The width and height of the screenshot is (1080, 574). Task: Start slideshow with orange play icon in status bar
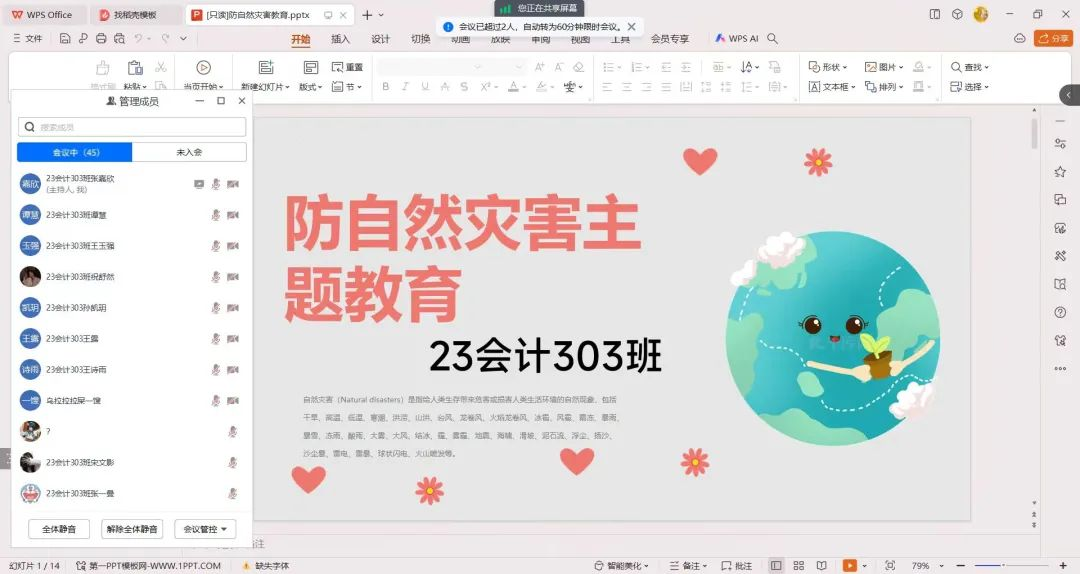[850, 565]
